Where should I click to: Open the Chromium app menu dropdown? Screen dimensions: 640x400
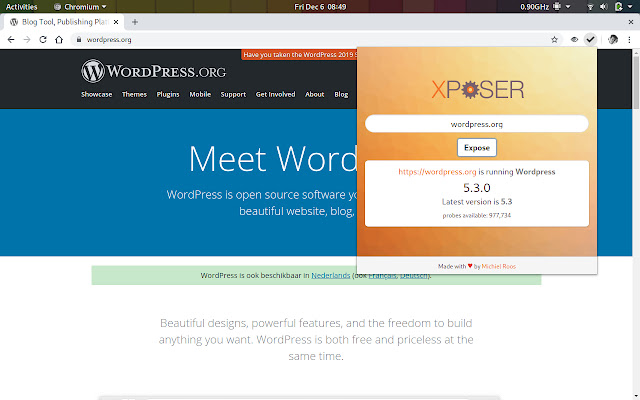(80, 7)
